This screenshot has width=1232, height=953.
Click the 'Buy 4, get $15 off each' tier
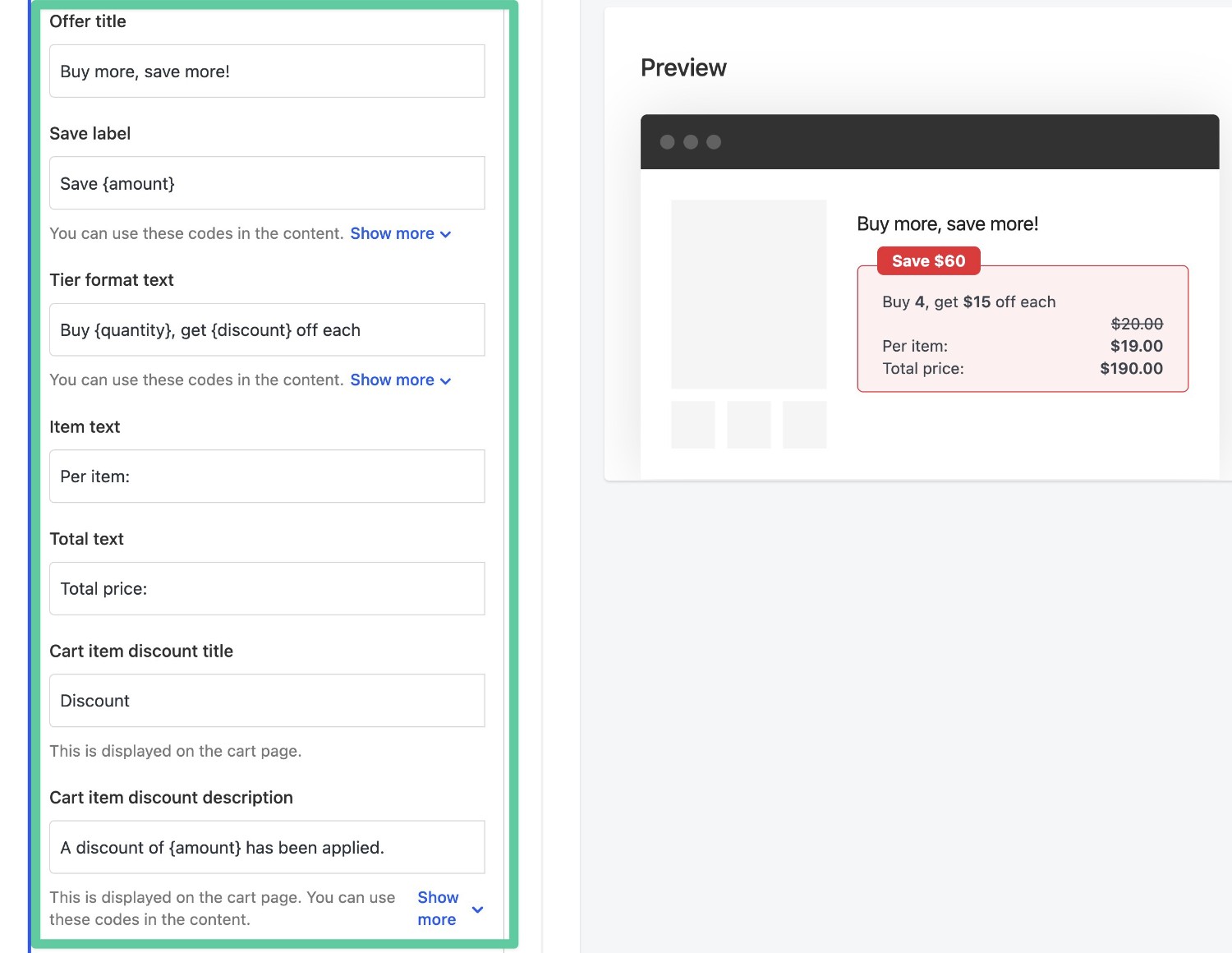969,302
